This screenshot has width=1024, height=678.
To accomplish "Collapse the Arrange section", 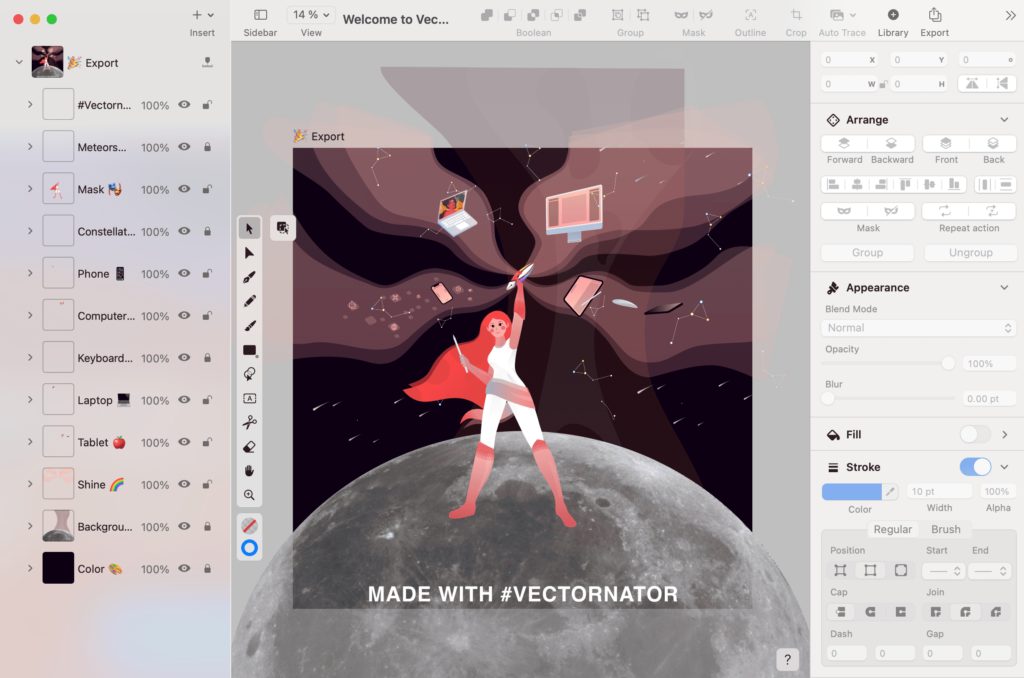I will pyautogui.click(x=1004, y=120).
